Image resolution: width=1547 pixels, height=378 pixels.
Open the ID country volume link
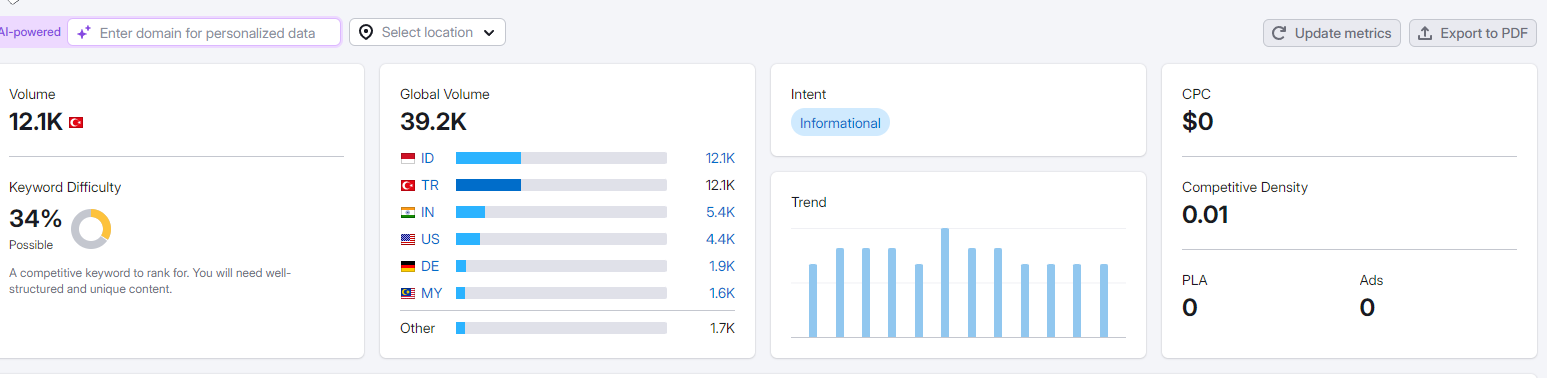[428, 158]
